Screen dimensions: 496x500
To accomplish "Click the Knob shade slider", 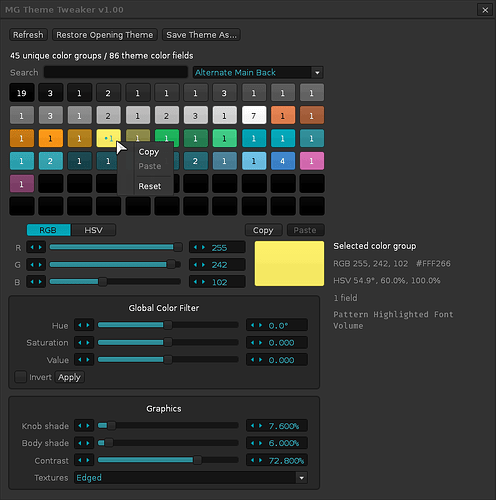I will [x=168, y=425].
